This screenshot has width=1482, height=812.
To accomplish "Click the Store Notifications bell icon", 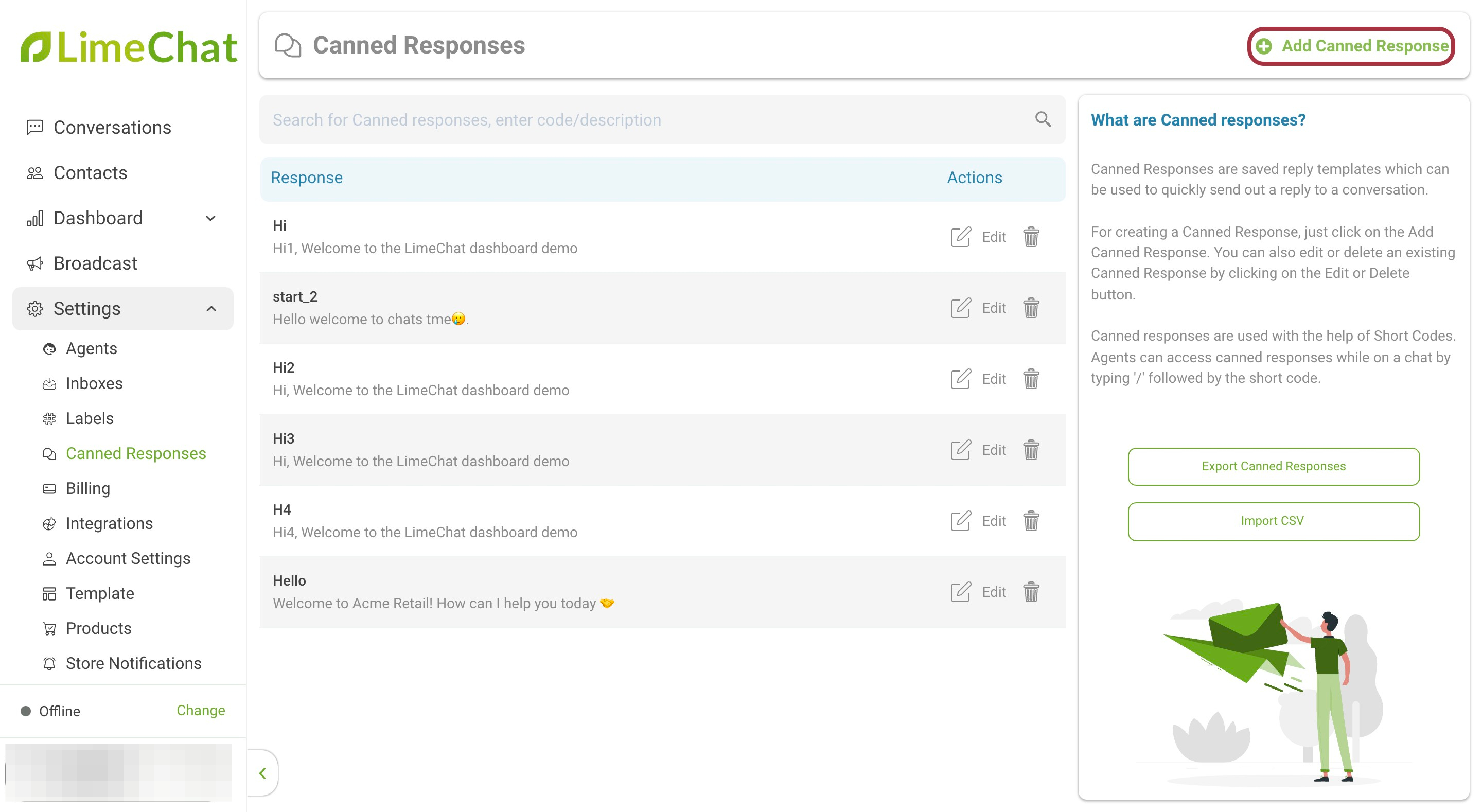I will click(x=49, y=663).
